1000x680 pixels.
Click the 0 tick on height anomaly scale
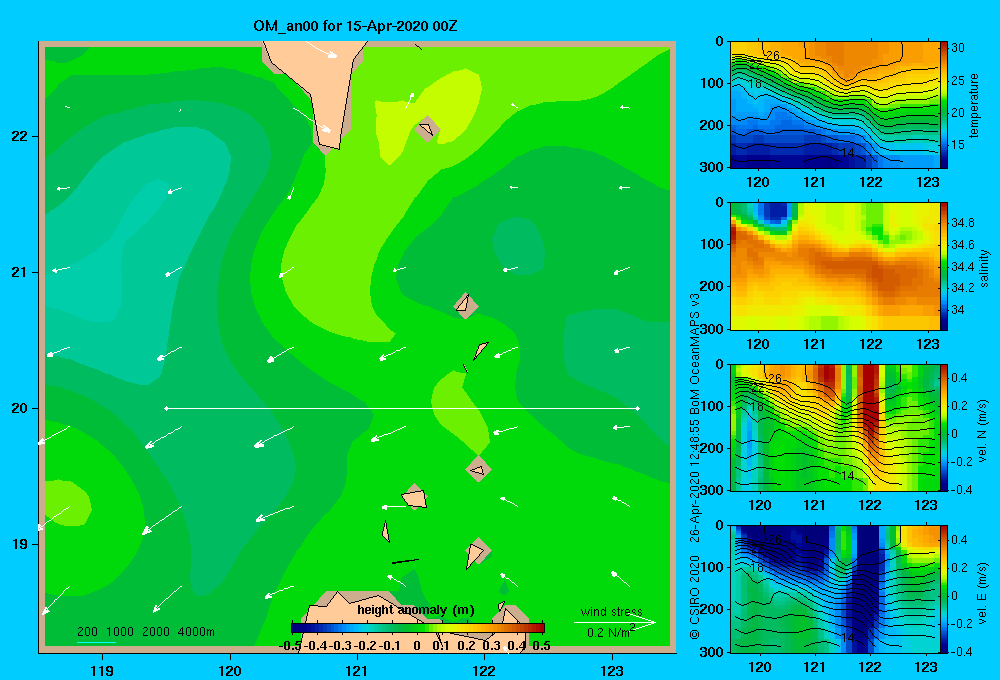pyautogui.click(x=416, y=646)
